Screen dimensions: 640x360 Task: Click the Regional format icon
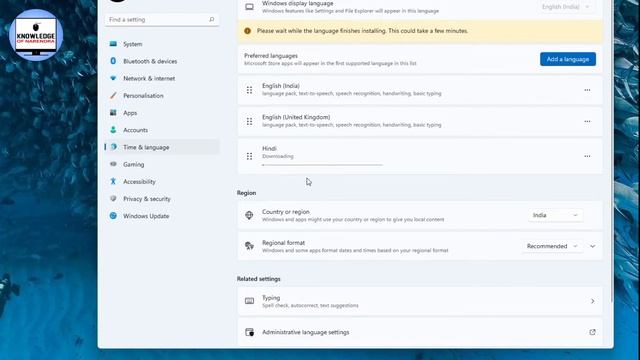coord(249,246)
